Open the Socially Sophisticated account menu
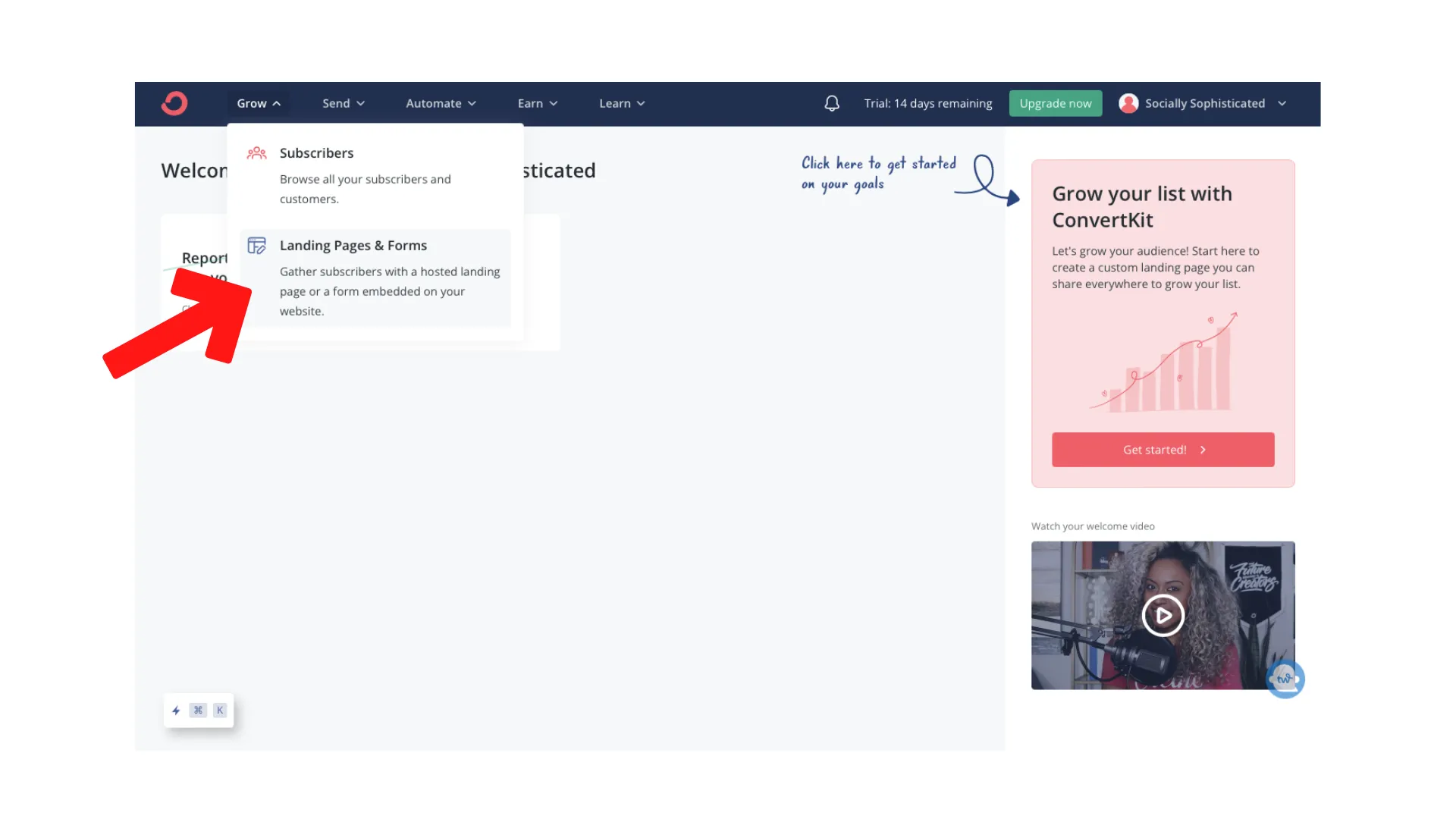 pyautogui.click(x=1203, y=103)
